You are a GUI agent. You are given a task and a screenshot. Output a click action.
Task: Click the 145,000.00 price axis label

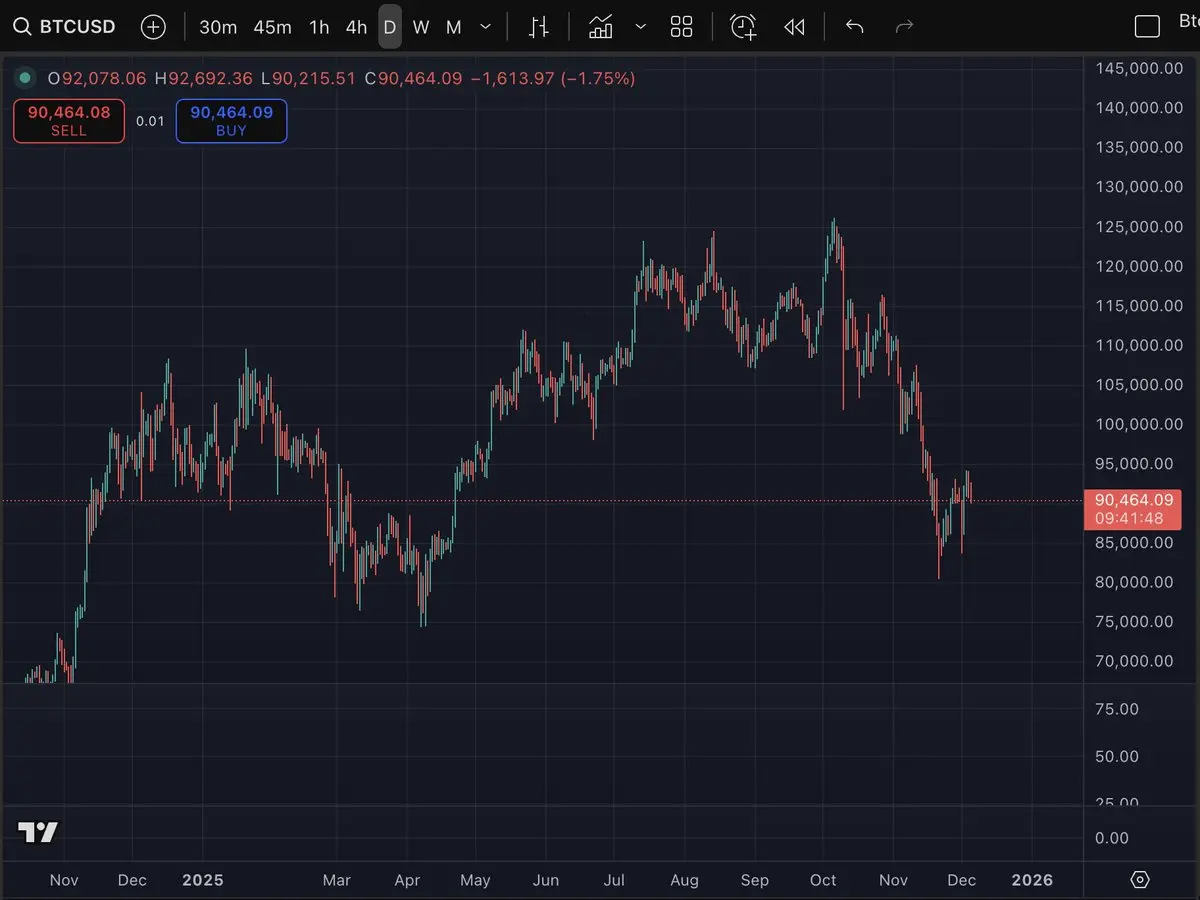(x=1139, y=69)
